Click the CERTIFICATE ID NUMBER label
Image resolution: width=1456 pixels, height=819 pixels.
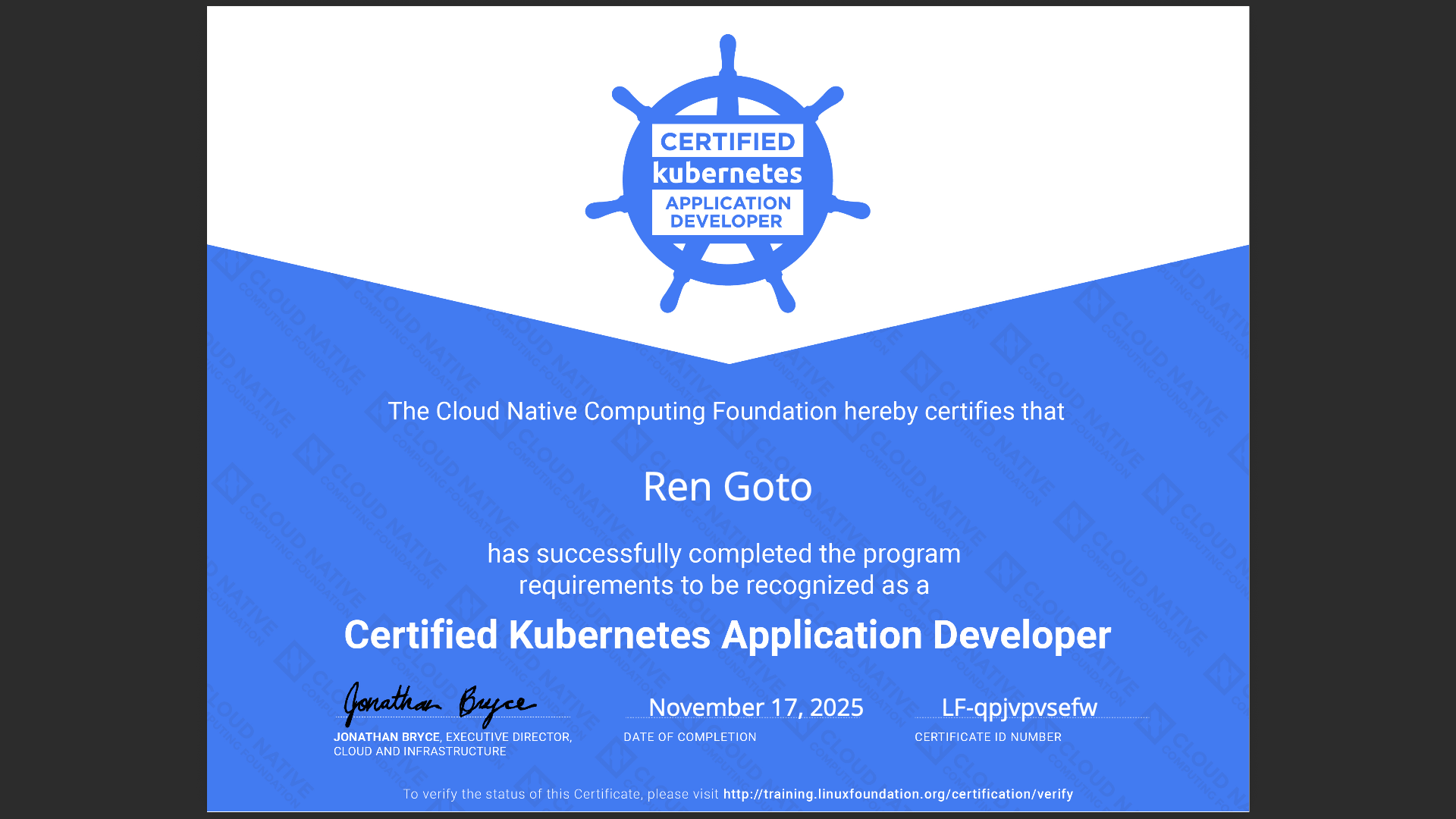point(987,737)
